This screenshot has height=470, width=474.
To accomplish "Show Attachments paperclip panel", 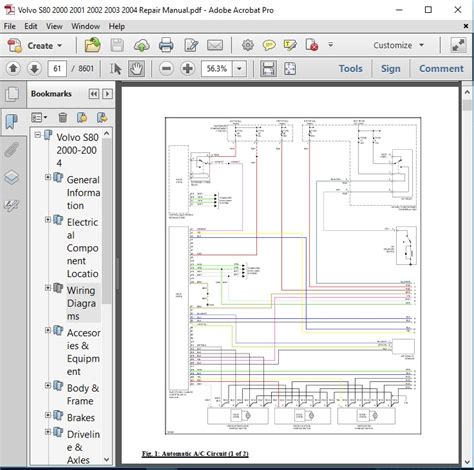I will click(x=12, y=149).
